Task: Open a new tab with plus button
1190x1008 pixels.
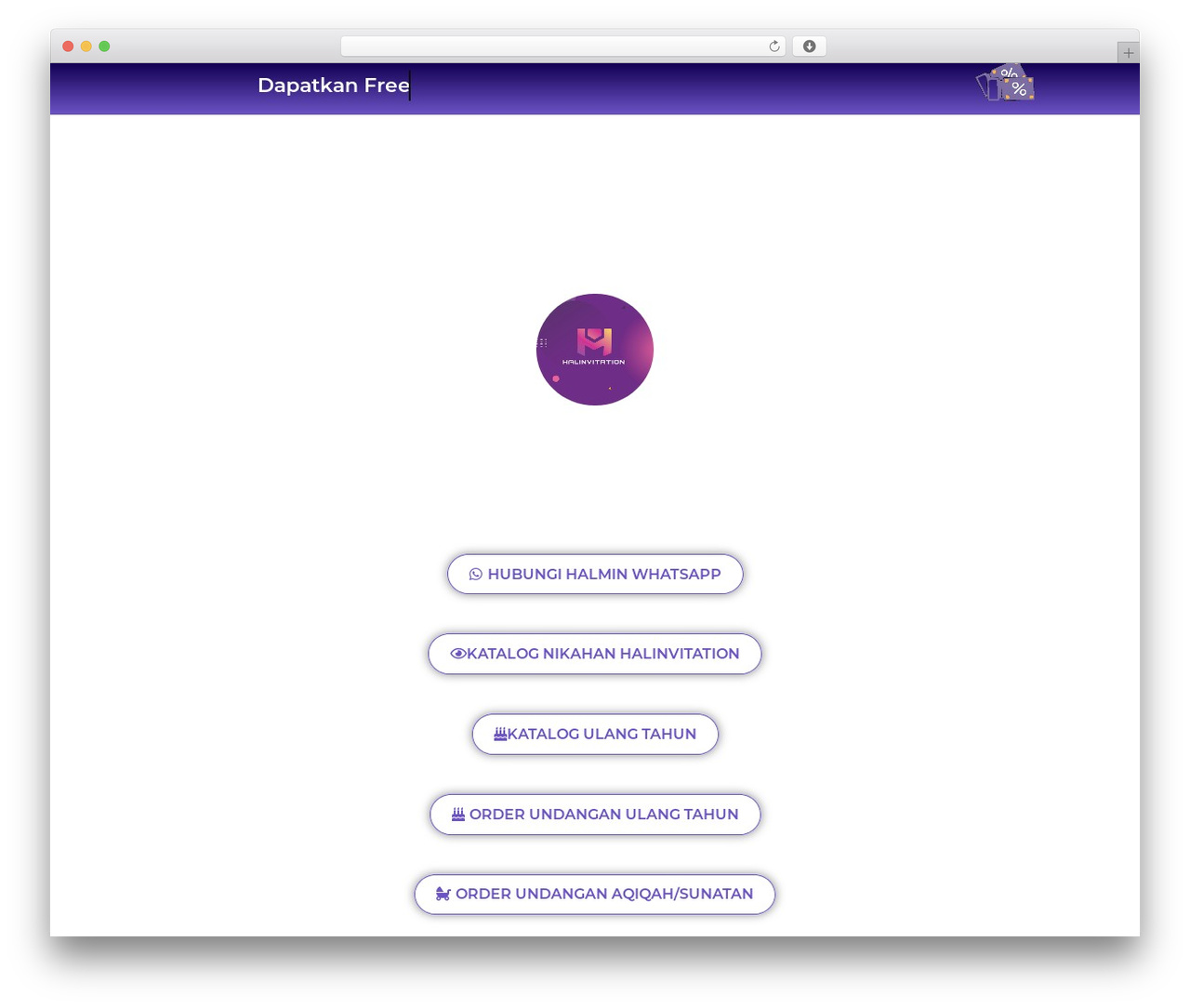Action: tap(1128, 53)
